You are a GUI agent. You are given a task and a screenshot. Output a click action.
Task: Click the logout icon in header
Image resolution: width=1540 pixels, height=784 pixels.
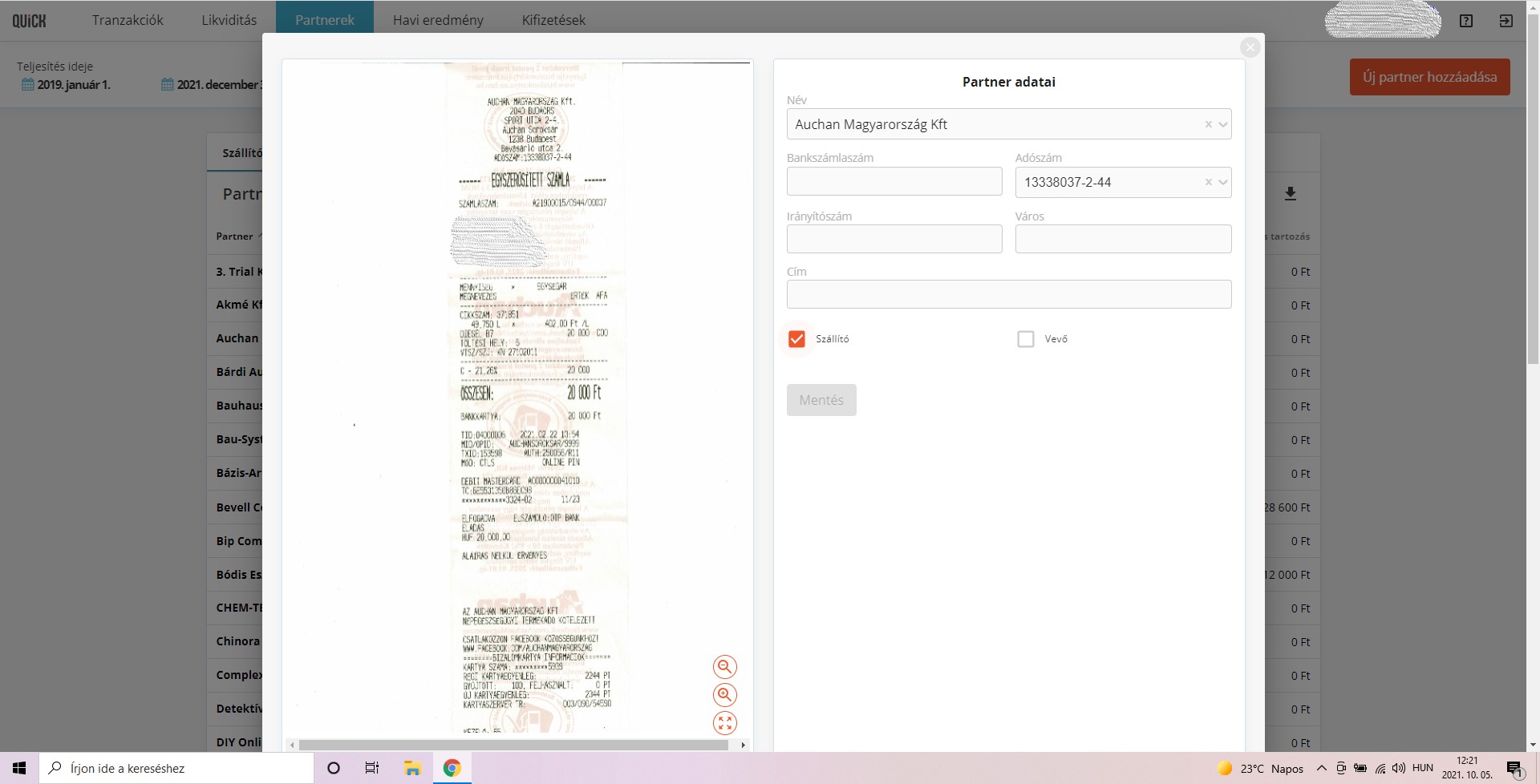[1506, 21]
